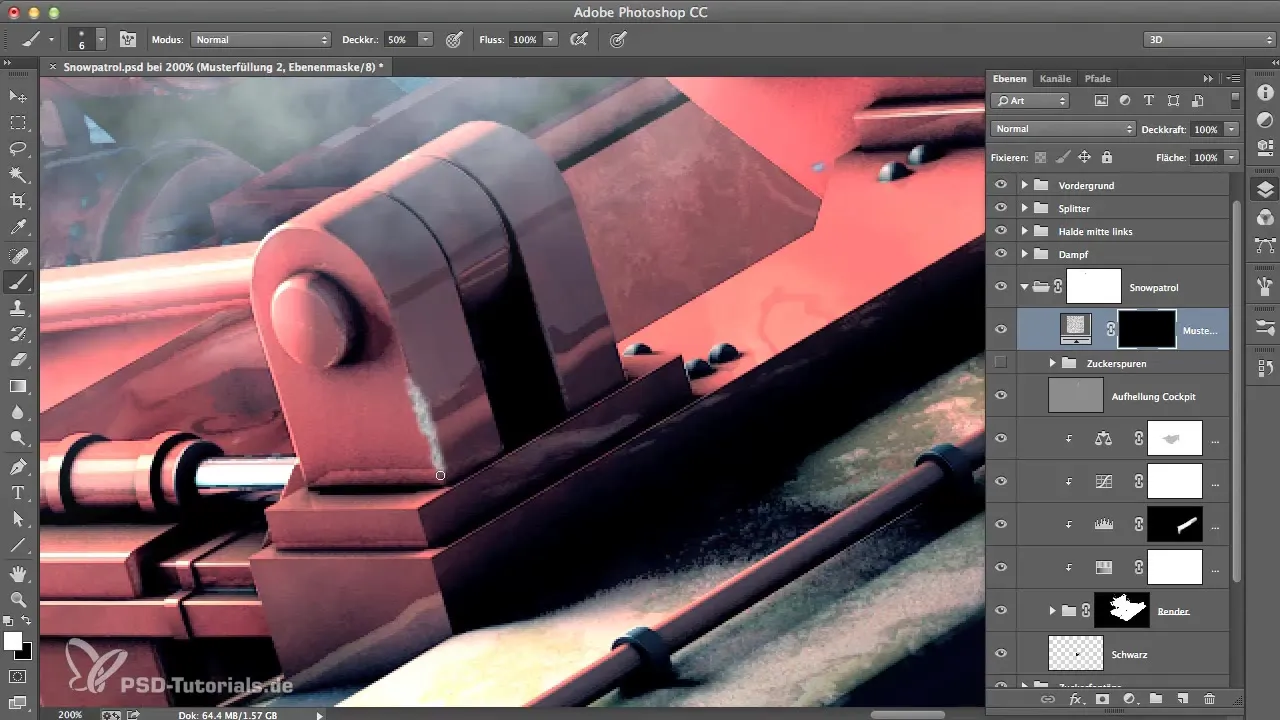The image size is (1280, 720).
Task: Choose the Eraser tool
Action: [x=18, y=360]
